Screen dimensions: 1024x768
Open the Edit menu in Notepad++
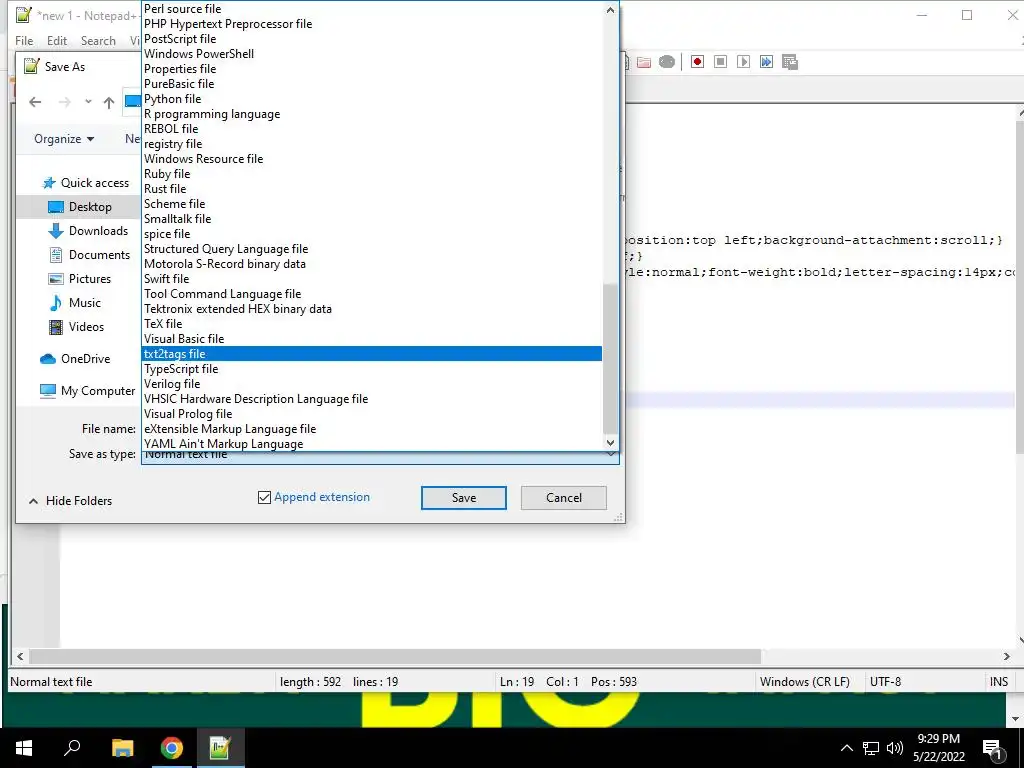(57, 40)
